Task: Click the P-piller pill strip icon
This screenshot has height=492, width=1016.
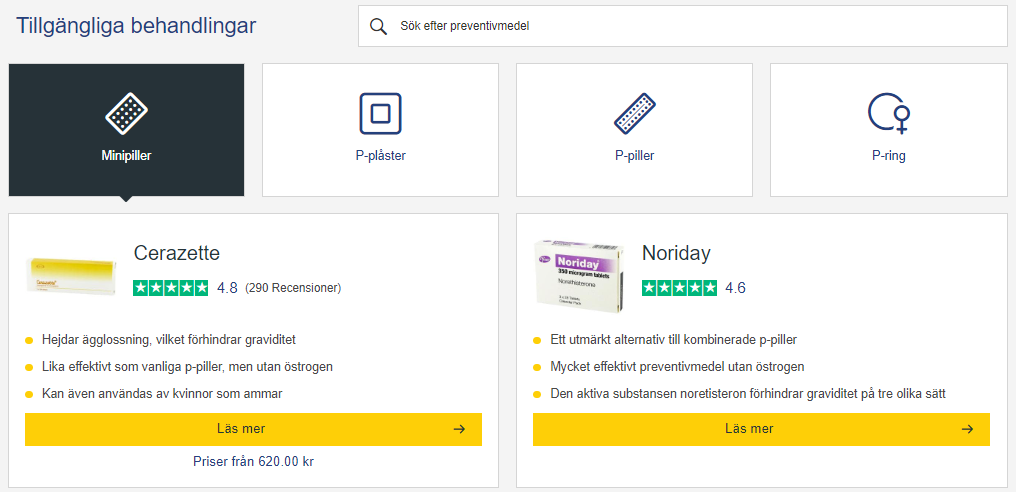Action: [x=634, y=114]
